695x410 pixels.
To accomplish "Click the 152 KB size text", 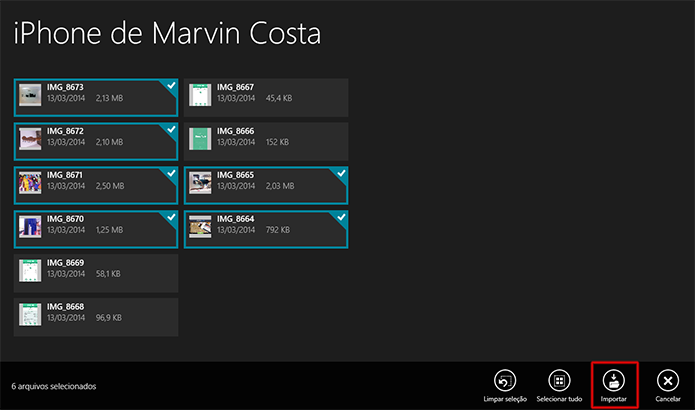I will pos(277,142).
